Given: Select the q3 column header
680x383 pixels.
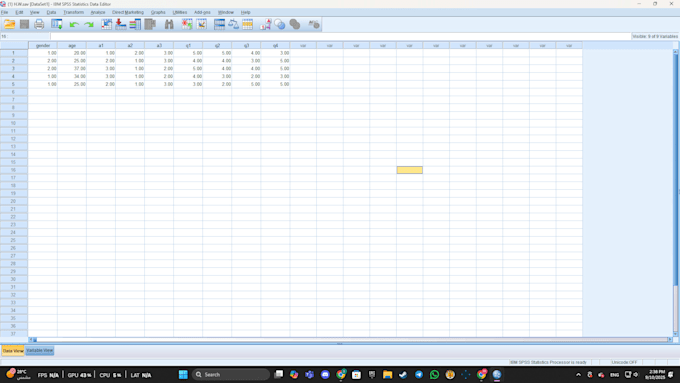Looking at the screenshot, I should [246, 46].
